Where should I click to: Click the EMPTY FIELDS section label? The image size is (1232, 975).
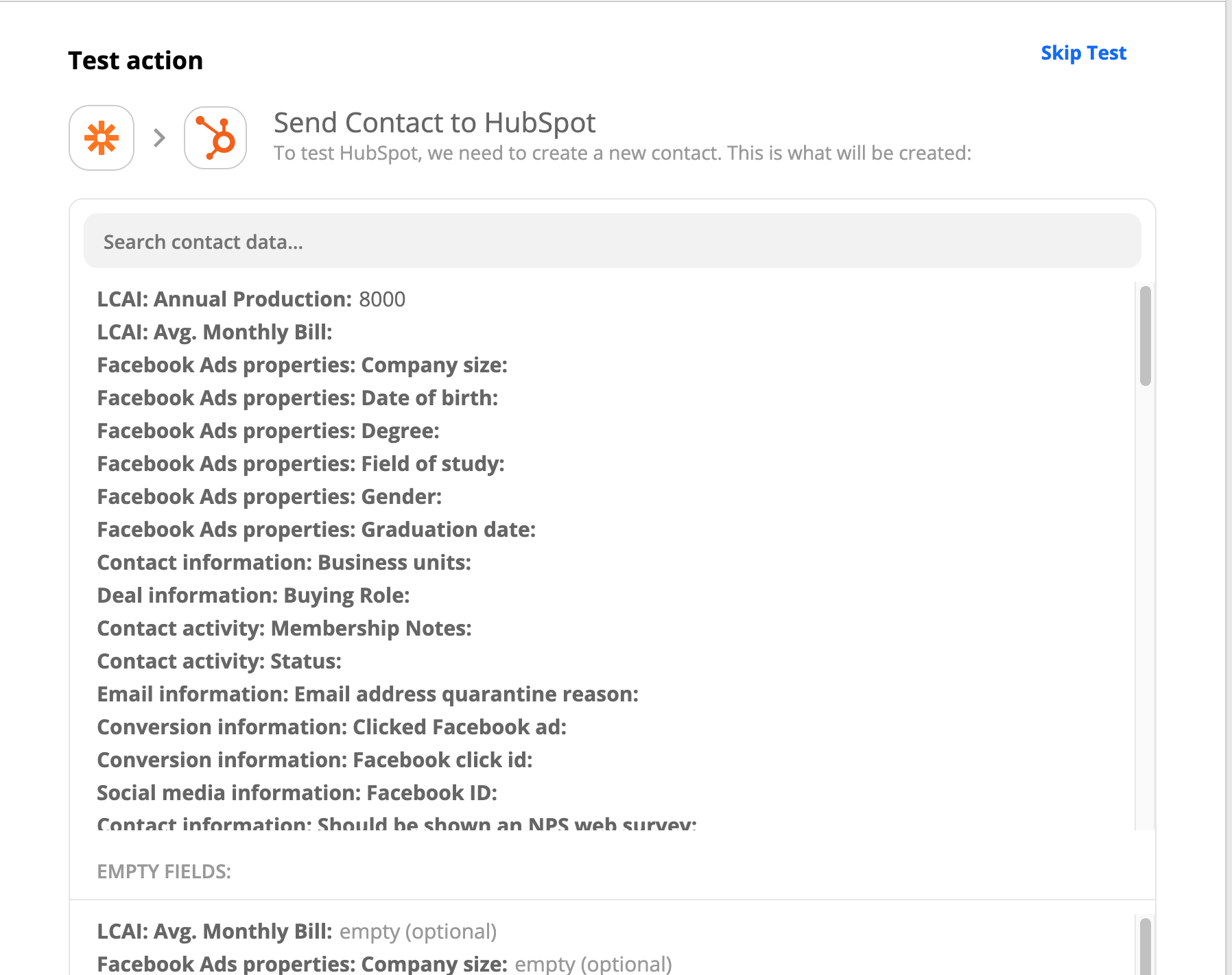pyautogui.click(x=164, y=871)
